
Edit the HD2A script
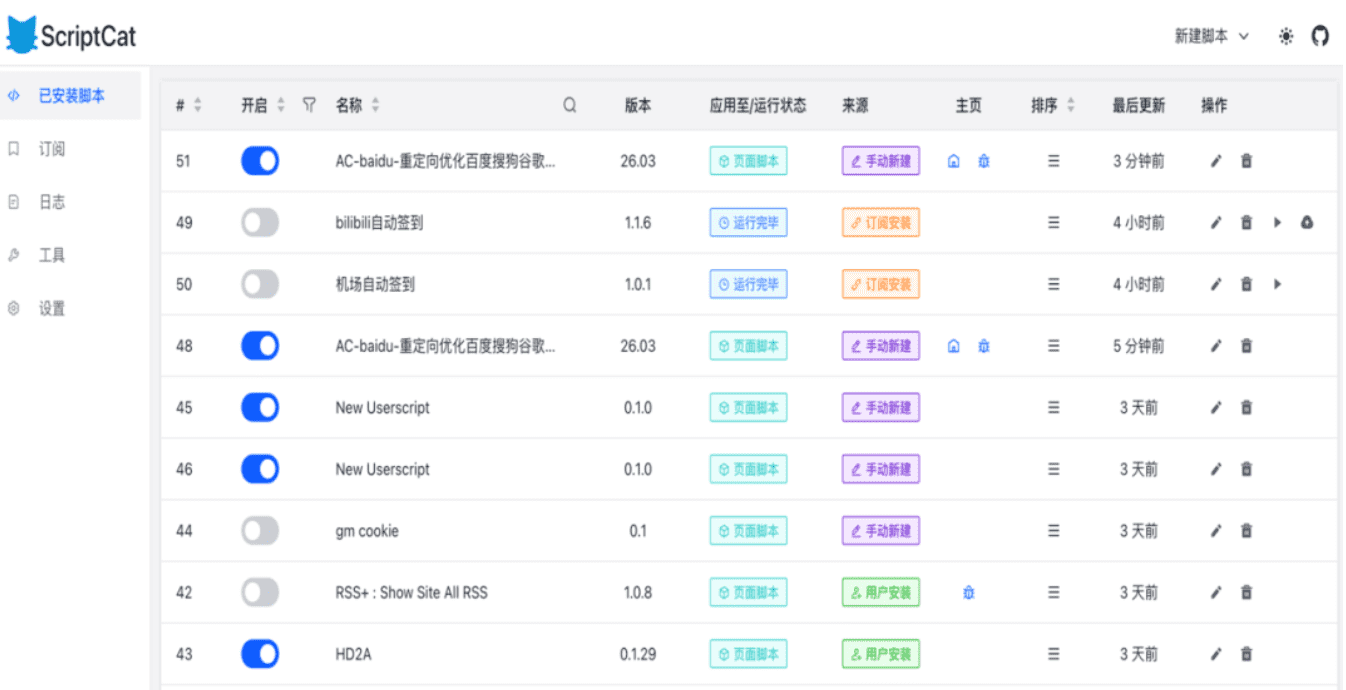click(1216, 654)
